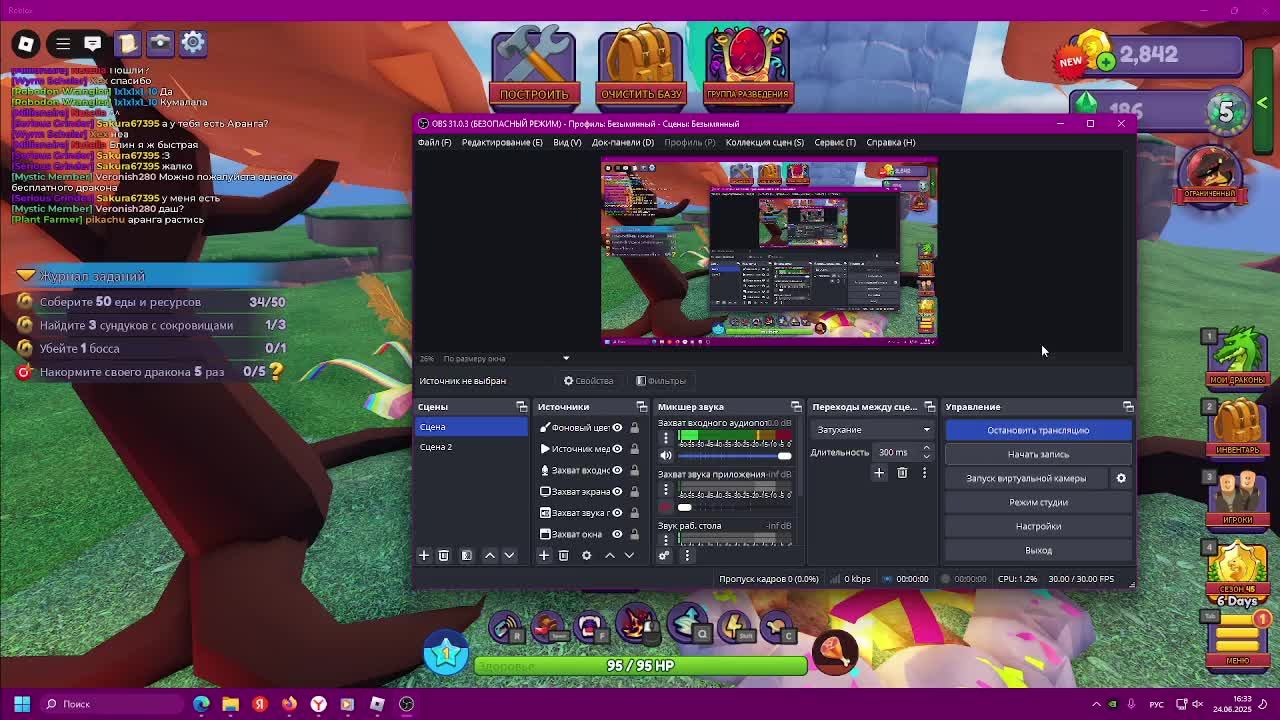This screenshot has width=1280, height=720.
Task: Move the source up in Sources panel
Action: point(610,555)
